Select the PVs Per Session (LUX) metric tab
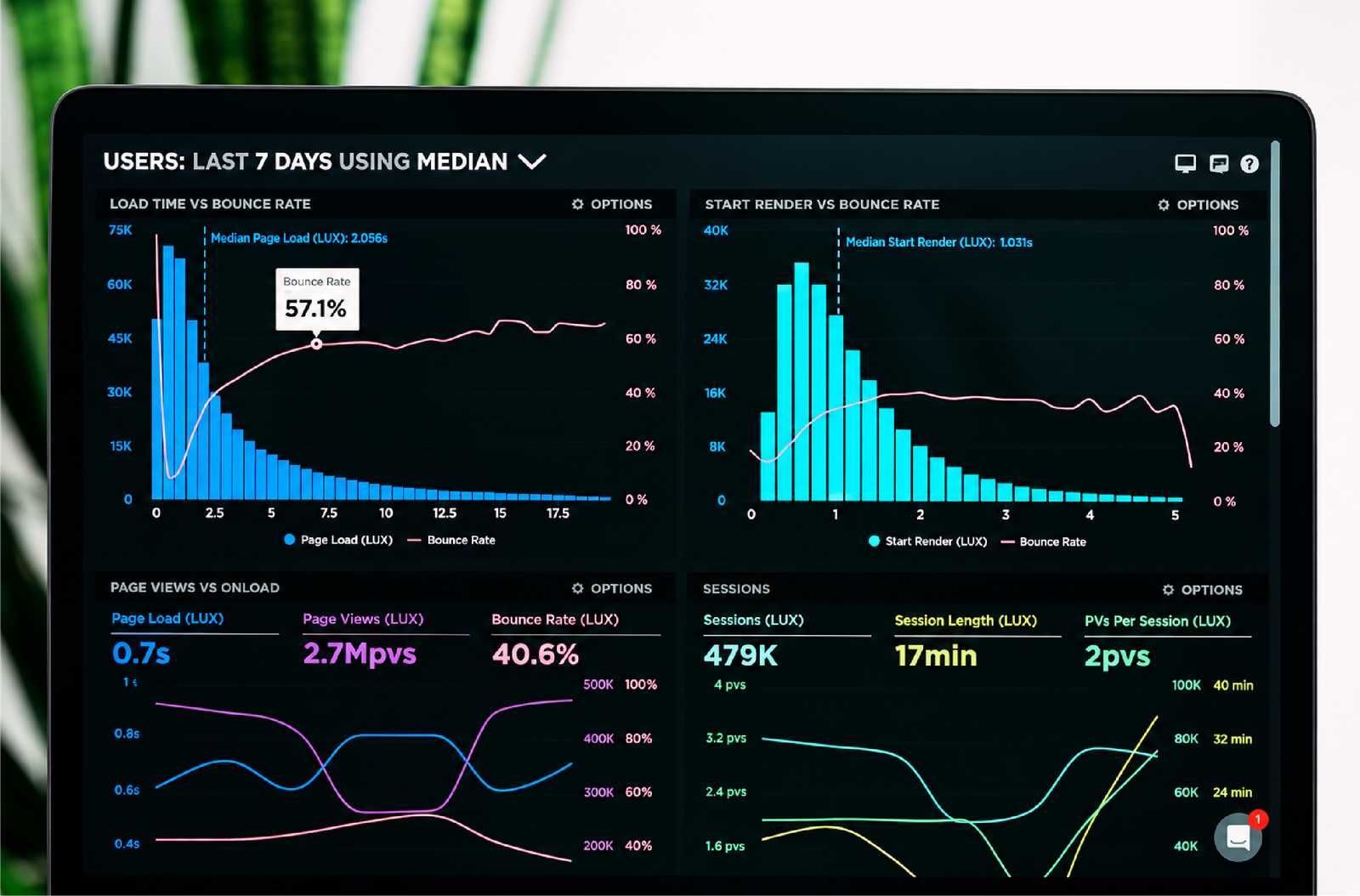Viewport: 1360px width, 896px height. [x=1158, y=621]
